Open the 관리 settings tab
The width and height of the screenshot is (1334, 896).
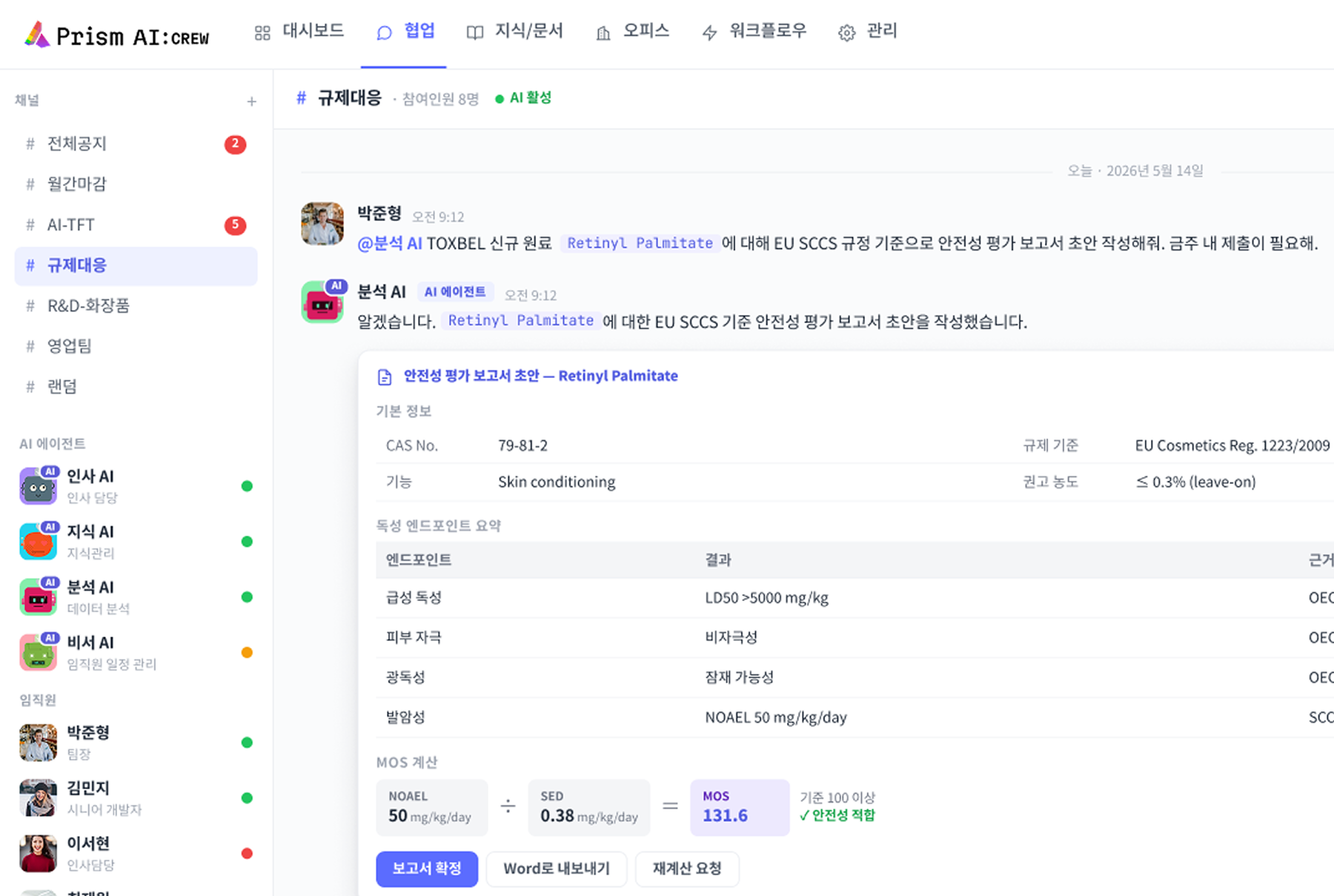868,31
